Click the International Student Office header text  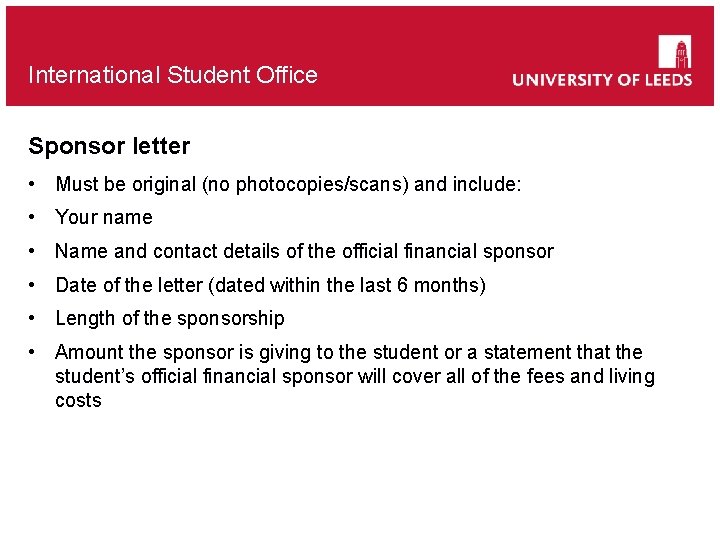tap(173, 75)
